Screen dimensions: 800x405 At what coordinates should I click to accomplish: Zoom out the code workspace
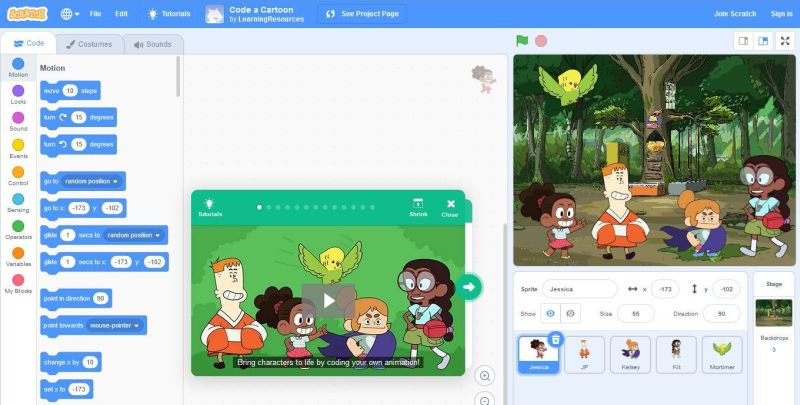point(485,399)
